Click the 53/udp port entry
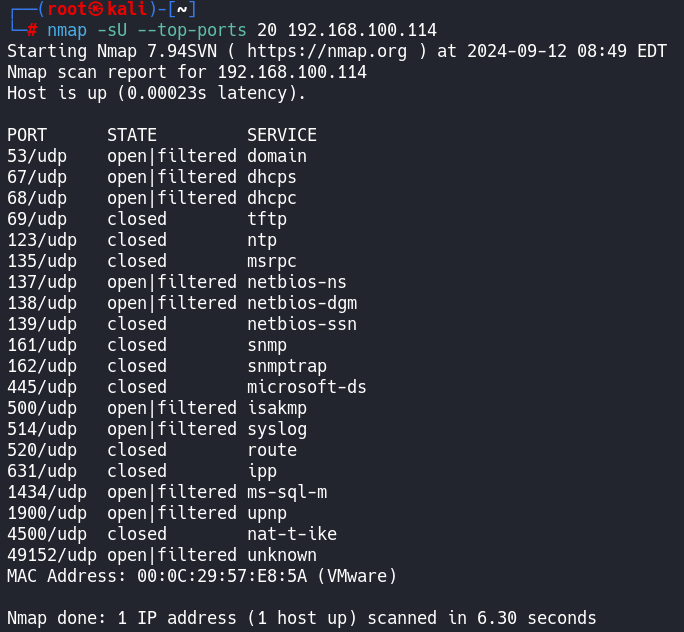Screen dimensions: 684x632 pos(32,156)
